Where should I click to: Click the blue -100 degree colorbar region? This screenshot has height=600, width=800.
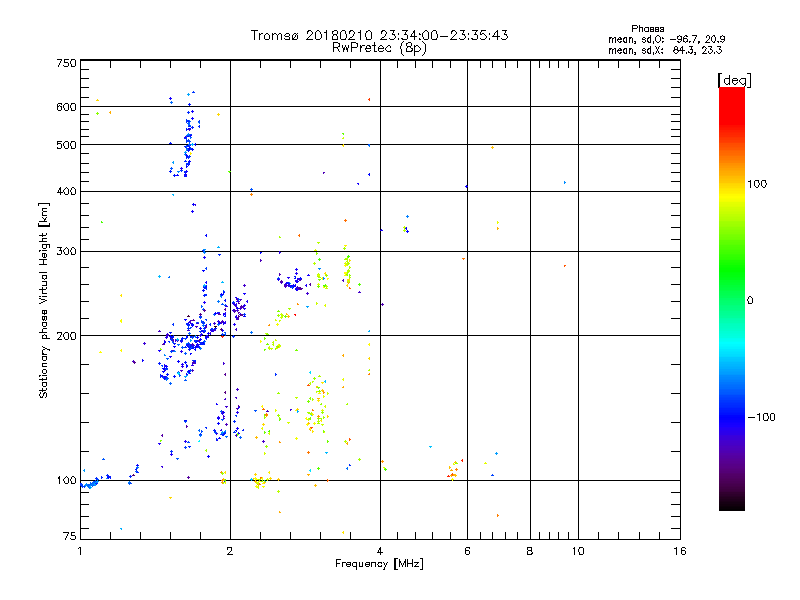pyautogui.click(x=732, y=417)
